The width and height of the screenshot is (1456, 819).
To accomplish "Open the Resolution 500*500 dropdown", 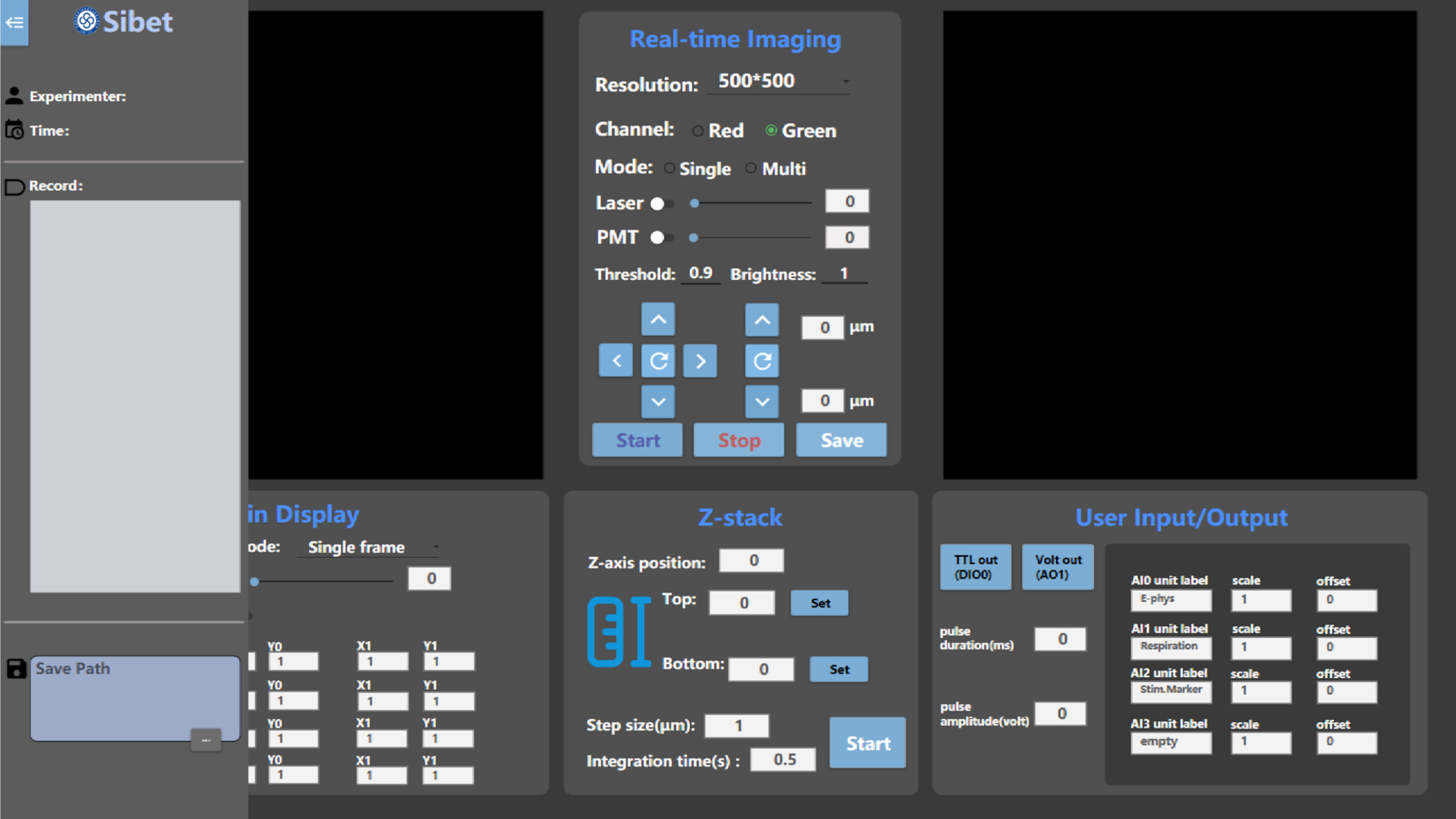I will (778, 82).
